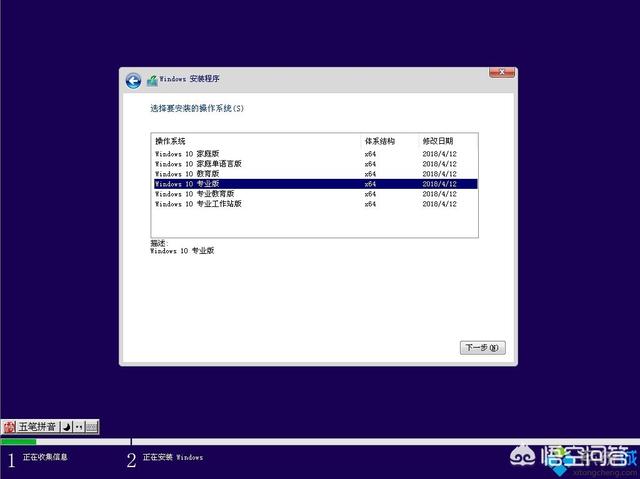Select Windows 10 专业工作站版 entry
The image size is (640, 479).
tap(316, 204)
